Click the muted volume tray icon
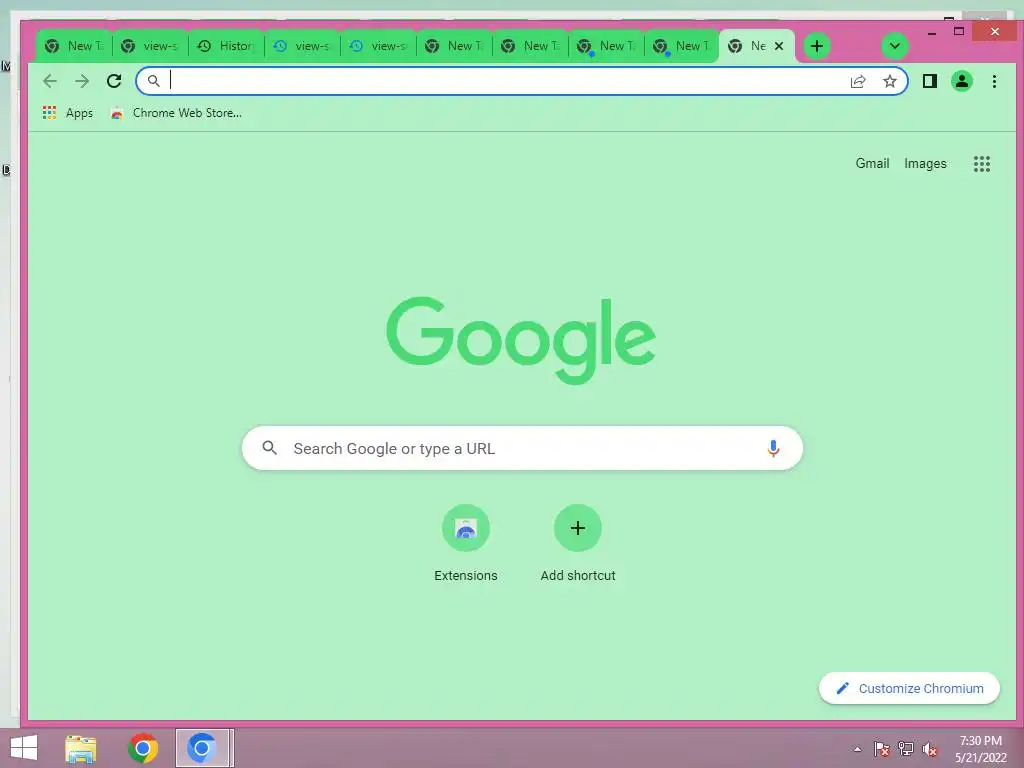The image size is (1024, 768). click(930, 749)
